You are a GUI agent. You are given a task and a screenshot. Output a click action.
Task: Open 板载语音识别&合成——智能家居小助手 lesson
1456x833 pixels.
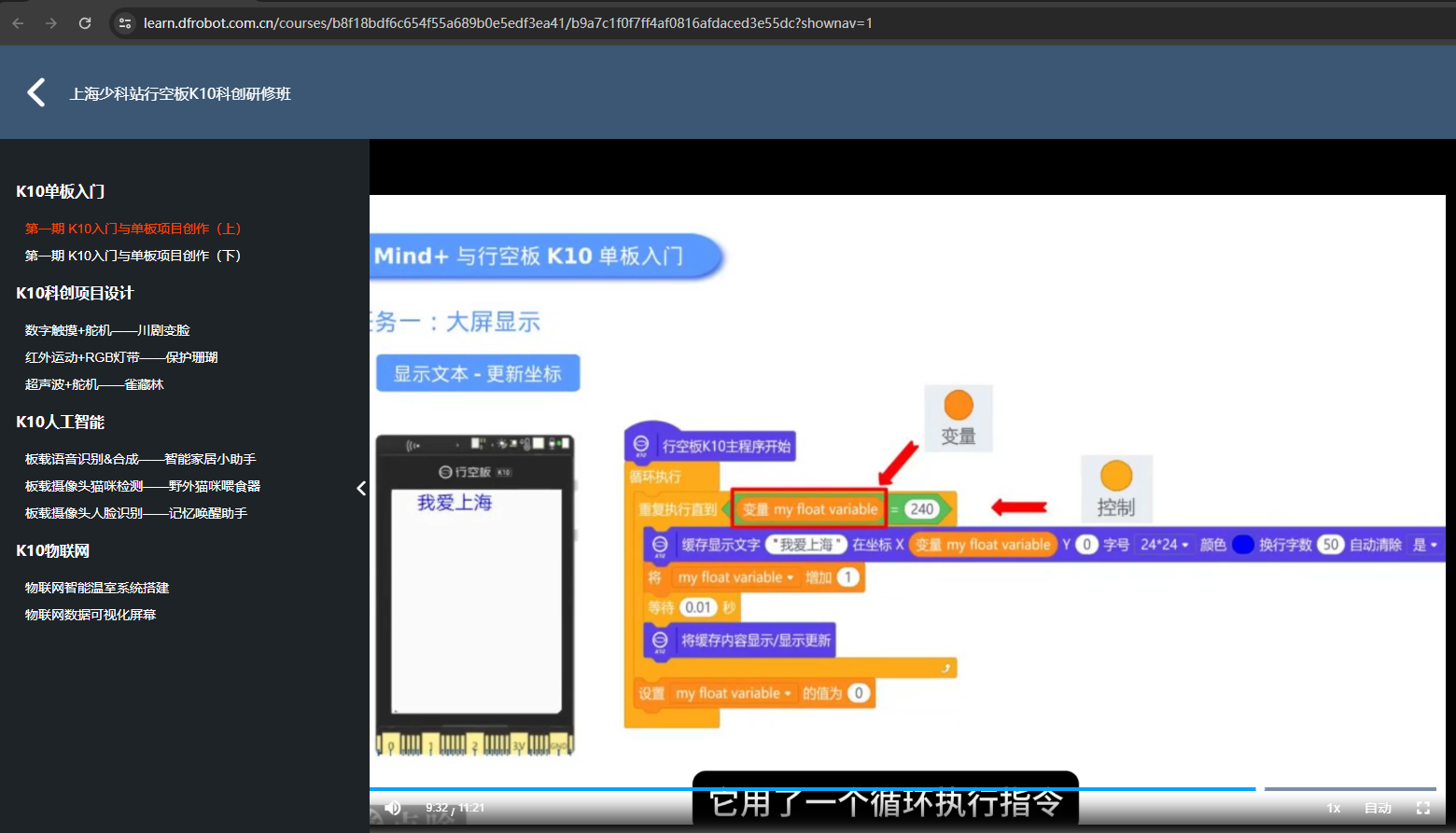(x=140, y=459)
